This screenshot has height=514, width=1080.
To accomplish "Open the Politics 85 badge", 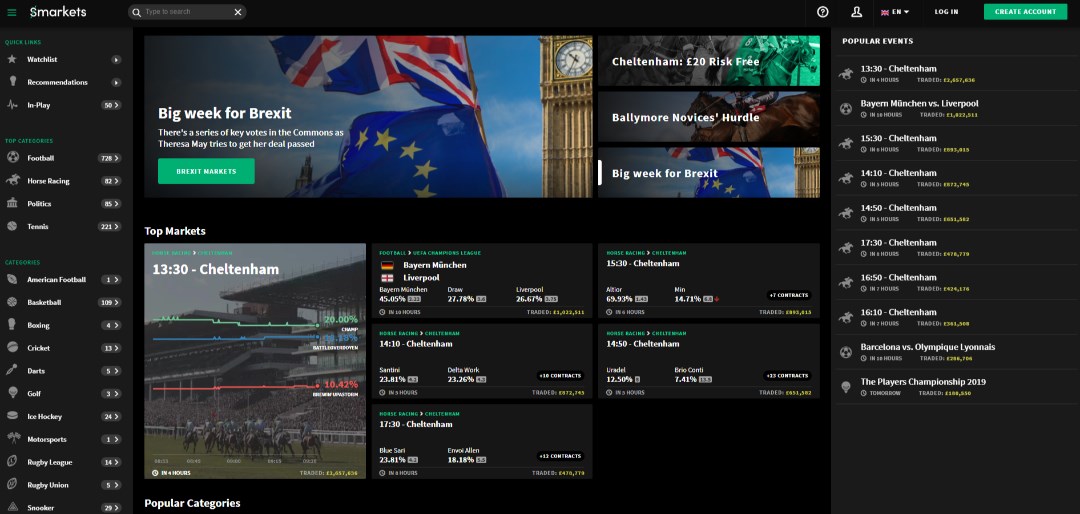I will [112, 204].
